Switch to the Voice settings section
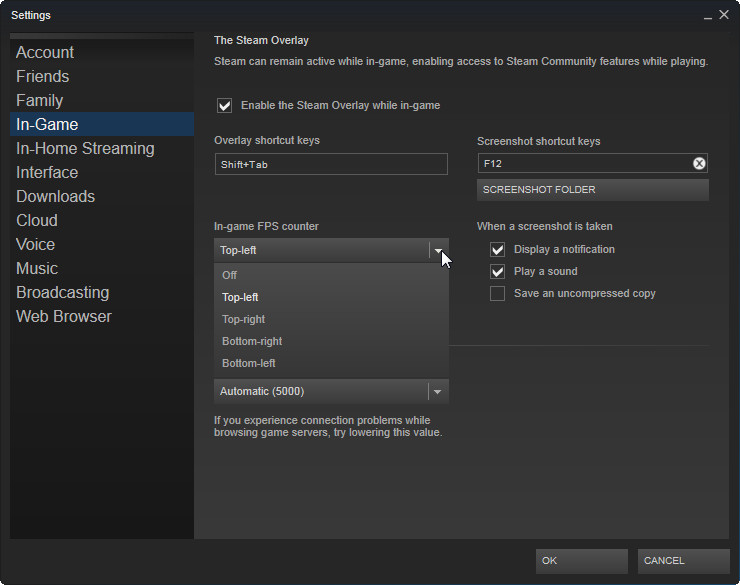740x585 pixels. [102, 244]
